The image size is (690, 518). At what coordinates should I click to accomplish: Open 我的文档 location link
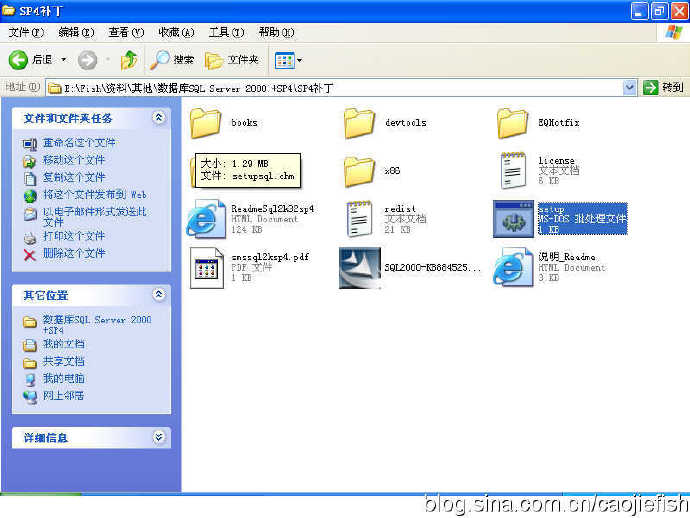click(x=63, y=344)
